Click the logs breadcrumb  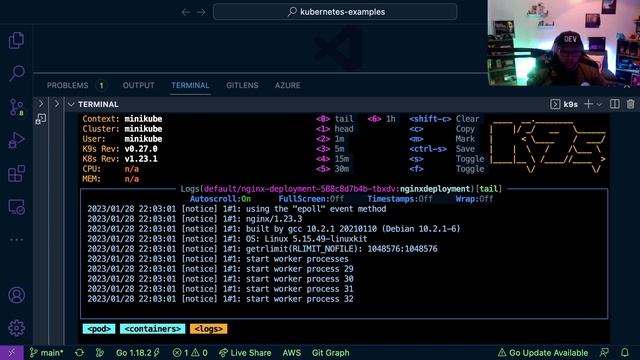[x=208, y=329]
